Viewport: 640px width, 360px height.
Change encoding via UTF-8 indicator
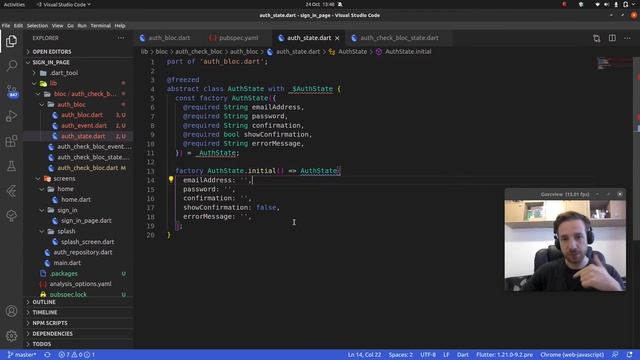[428, 355]
